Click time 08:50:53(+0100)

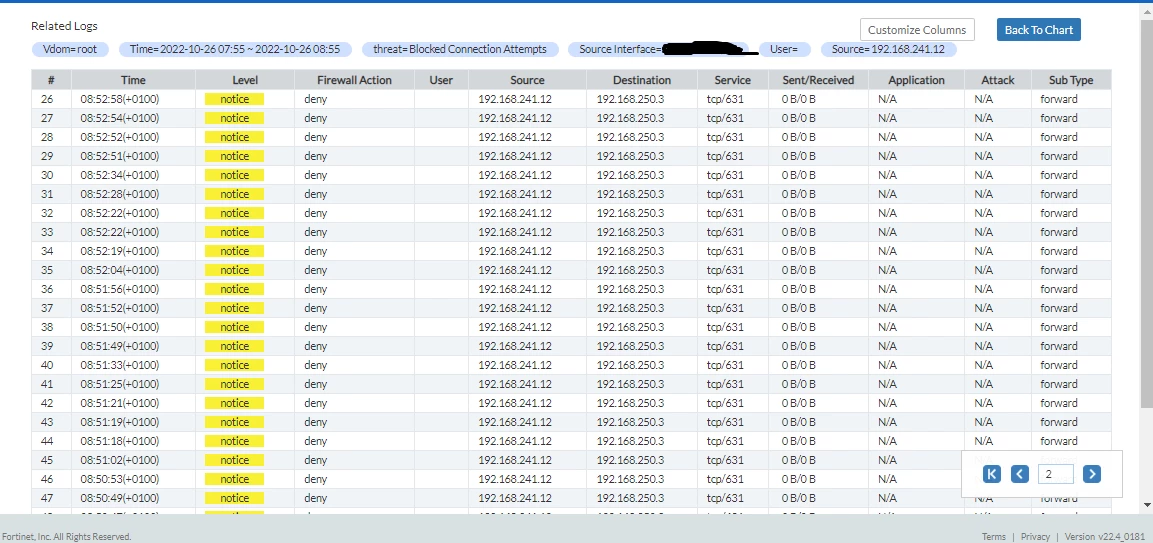point(120,479)
